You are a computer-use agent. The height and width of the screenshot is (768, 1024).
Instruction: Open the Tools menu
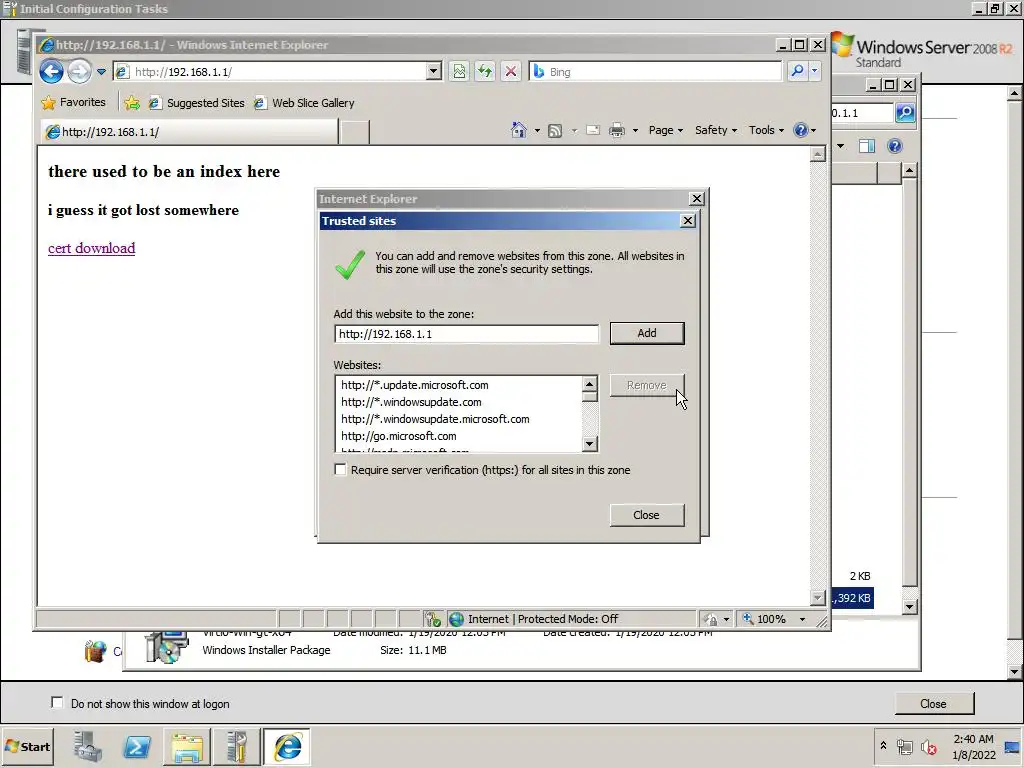(x=766, y=130)
